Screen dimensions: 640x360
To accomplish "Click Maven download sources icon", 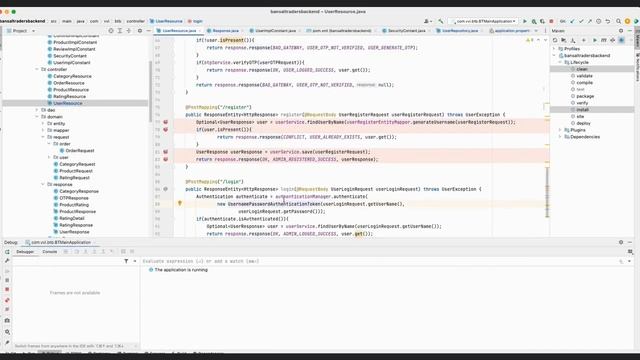I will (x=573, y=40).
